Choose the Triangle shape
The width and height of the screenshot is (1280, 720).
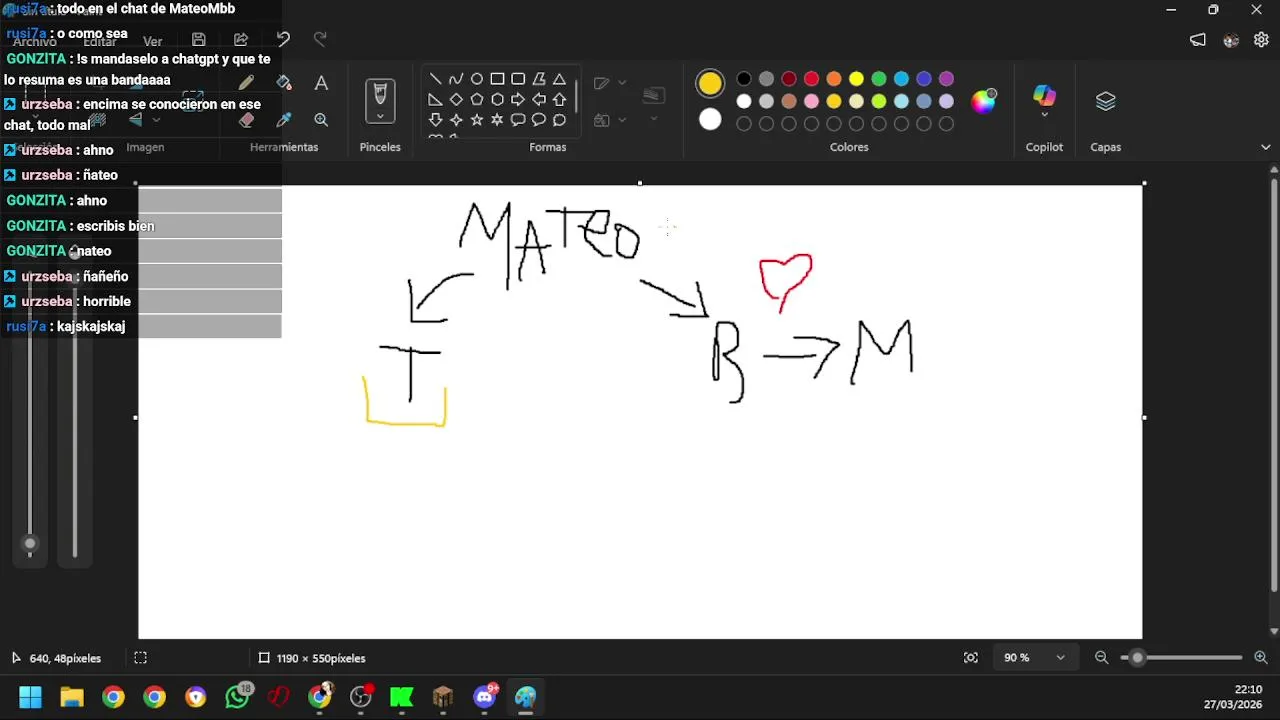(x=559, y=79)
